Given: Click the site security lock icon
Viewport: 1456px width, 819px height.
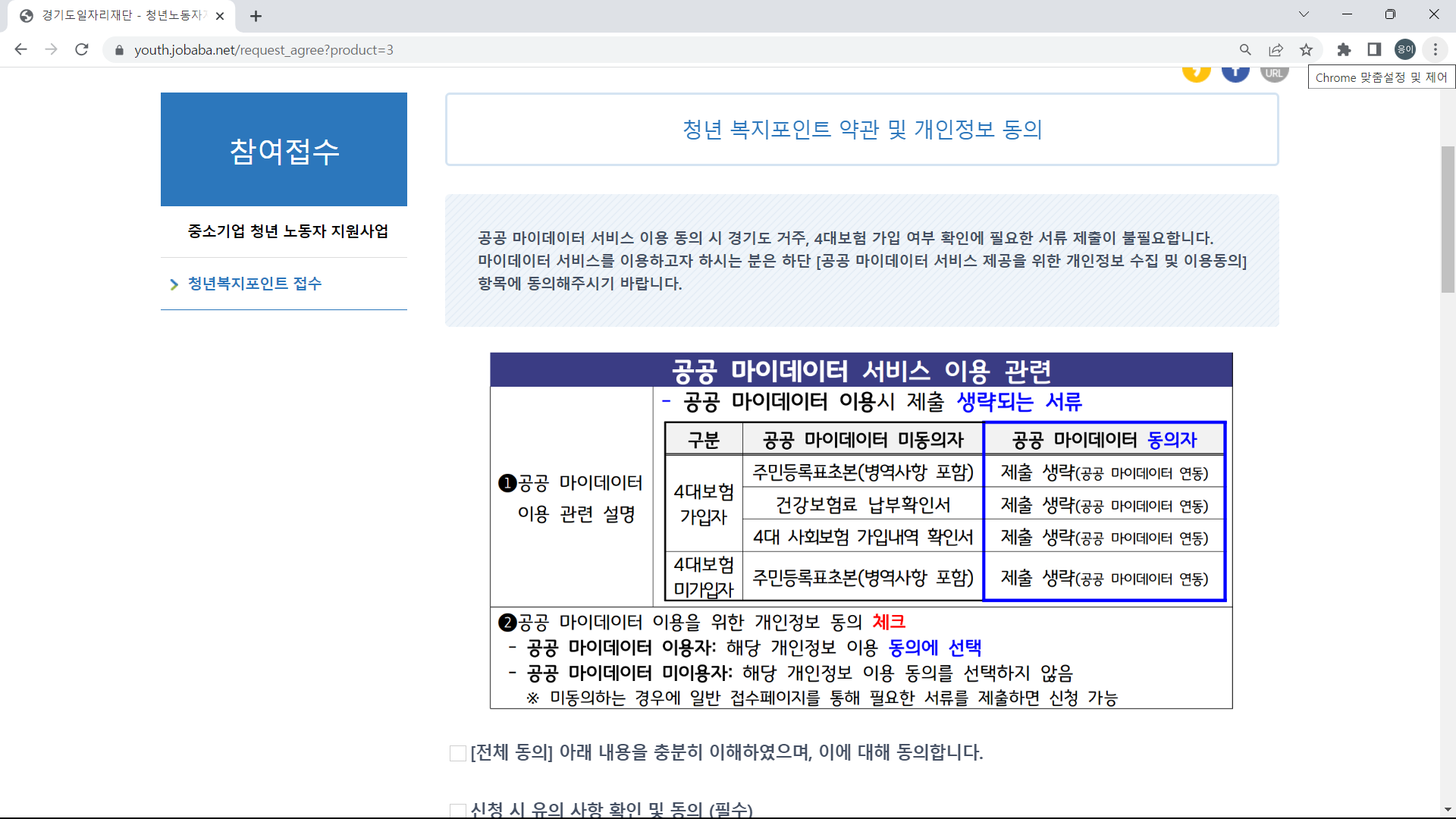Looking at the screenshot, I should (118, 50).
